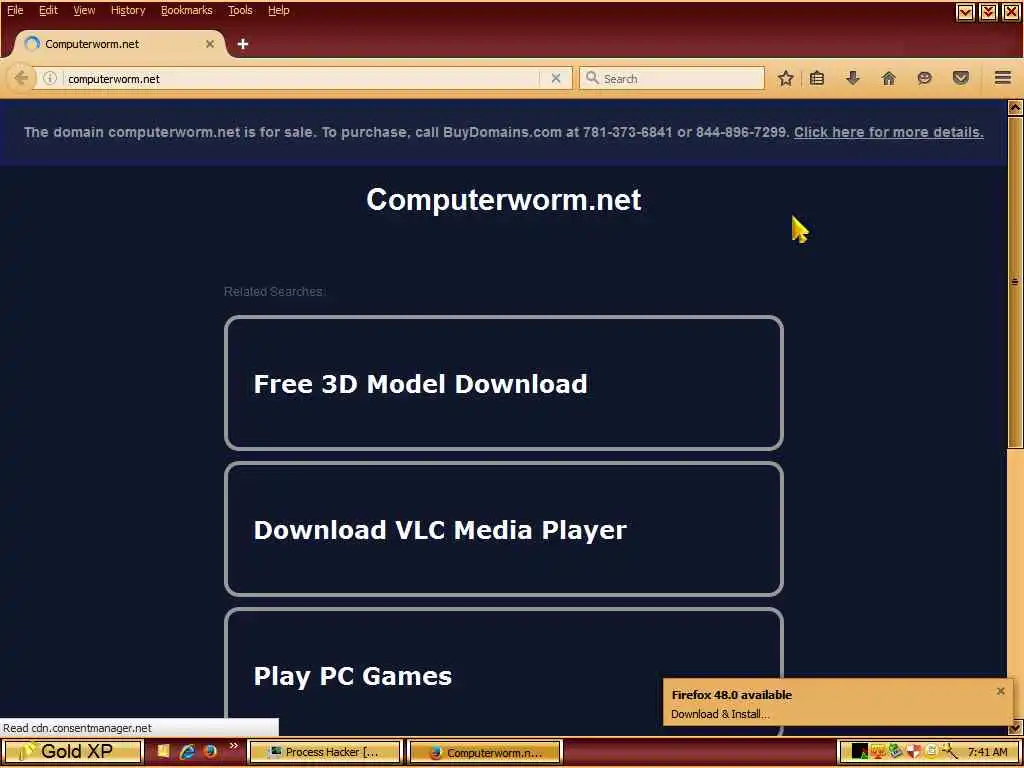Click the Process Hacker tray graph icon
Screen dimensions: 1024x768
(x=860, y=752)
